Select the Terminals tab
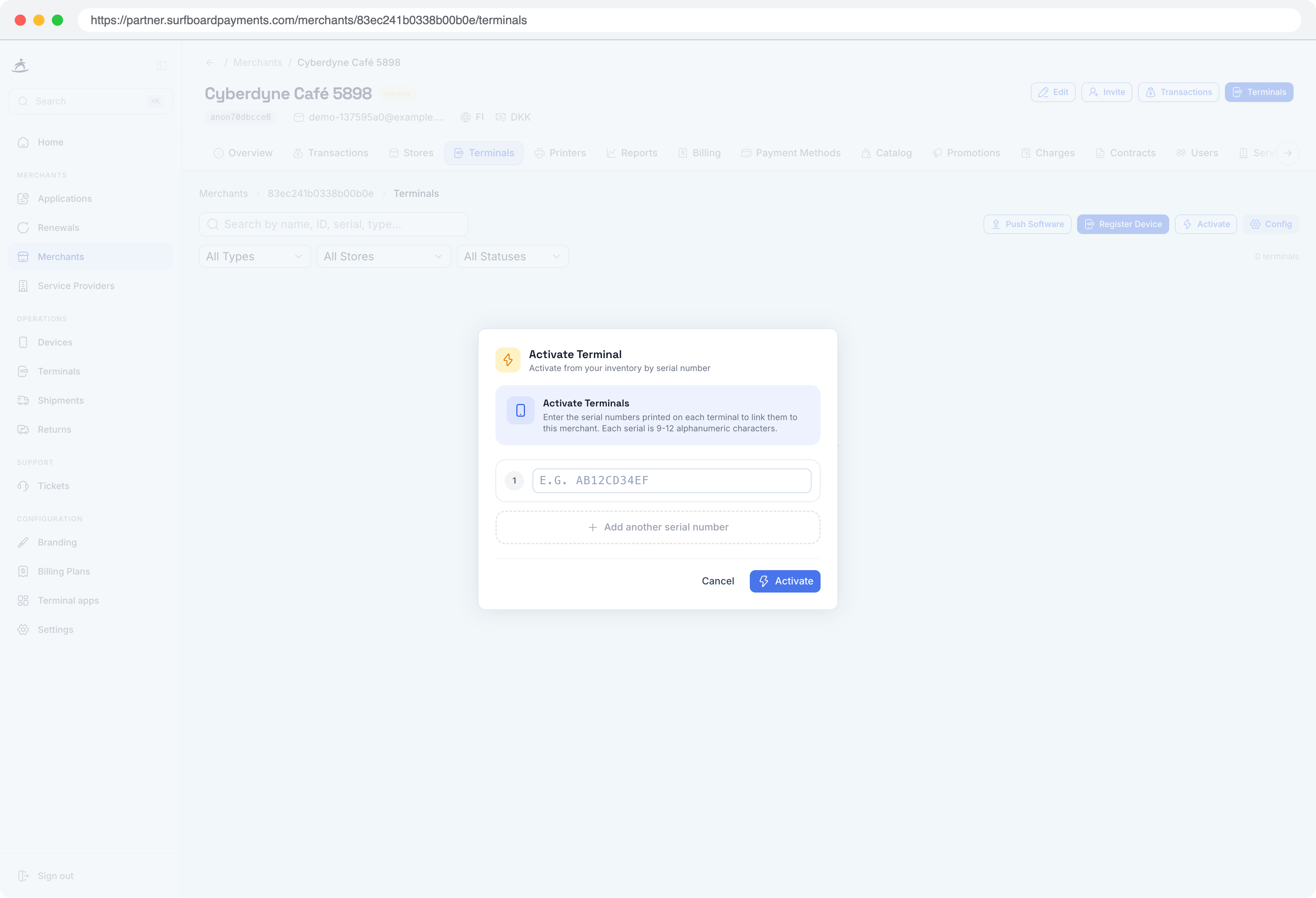 coord(484,153)
